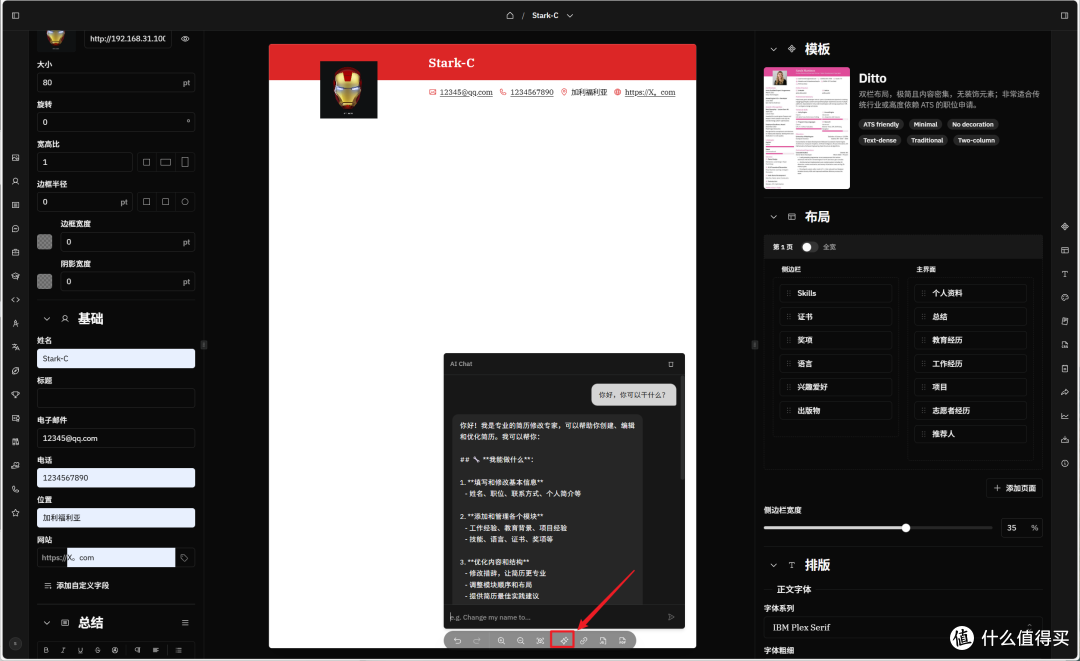Viewport: 1080px width, 661px height.
Task: Copy resume link with chain icon
Action: click(x=583, y=640)
